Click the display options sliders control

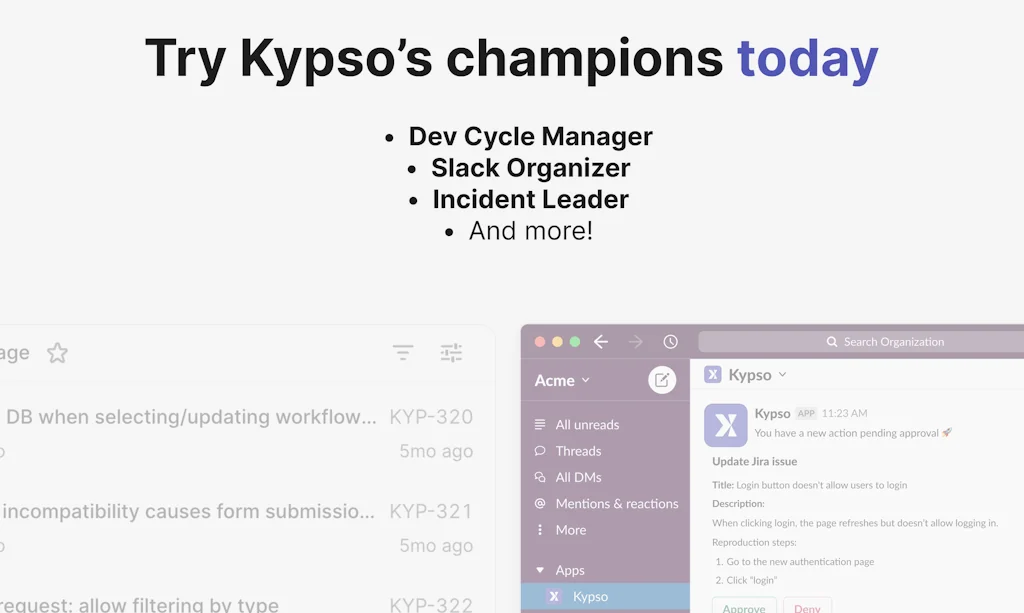(x=450, y=352)
